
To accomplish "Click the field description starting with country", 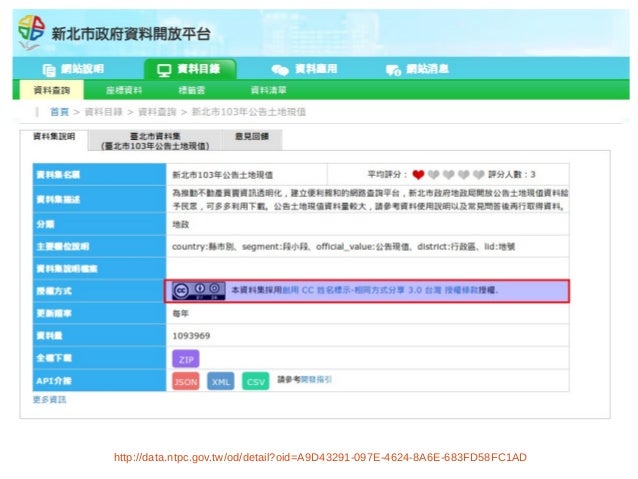I will pyautogui.click(x=343, y=247).
